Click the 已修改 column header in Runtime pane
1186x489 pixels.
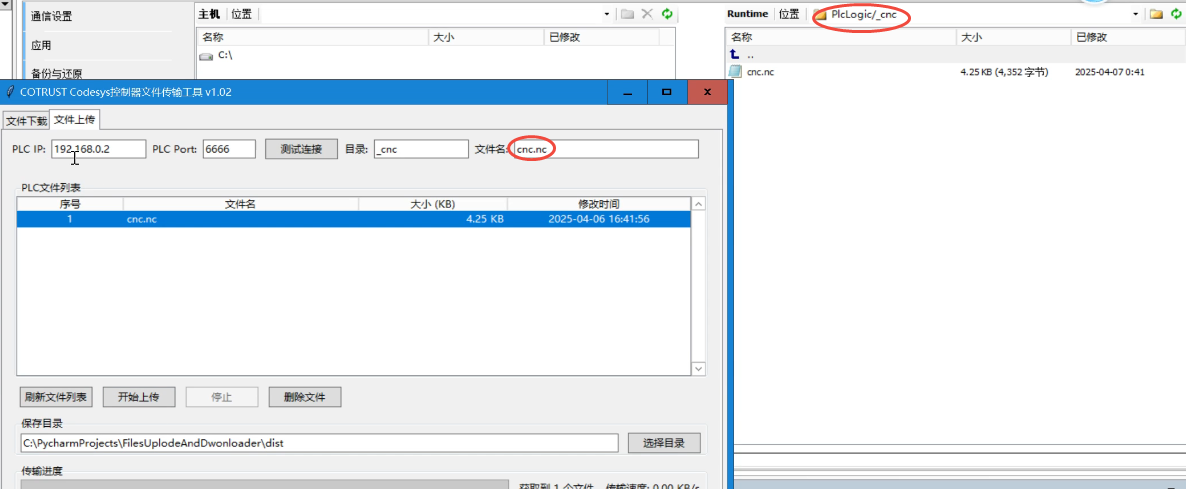point(1128,37)
